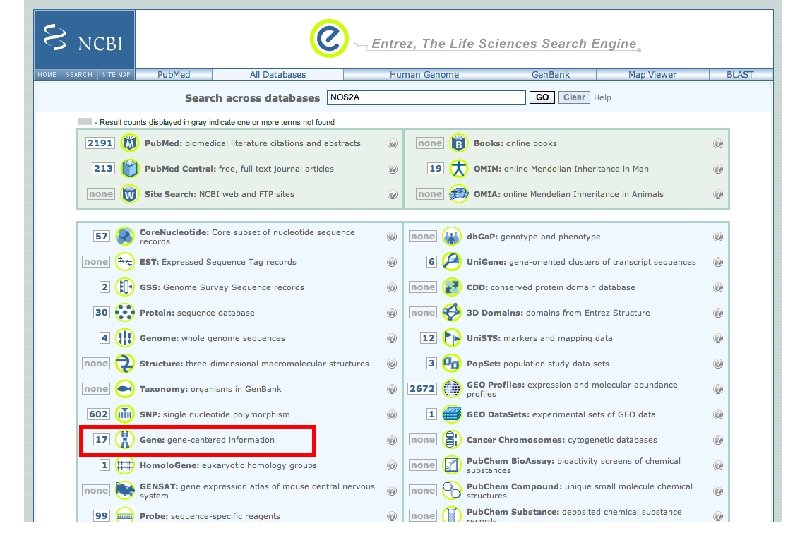Open the Human Genome tab
Image resolution: width=810 pixels, height=540 pixels.
[x=424, y=74]
